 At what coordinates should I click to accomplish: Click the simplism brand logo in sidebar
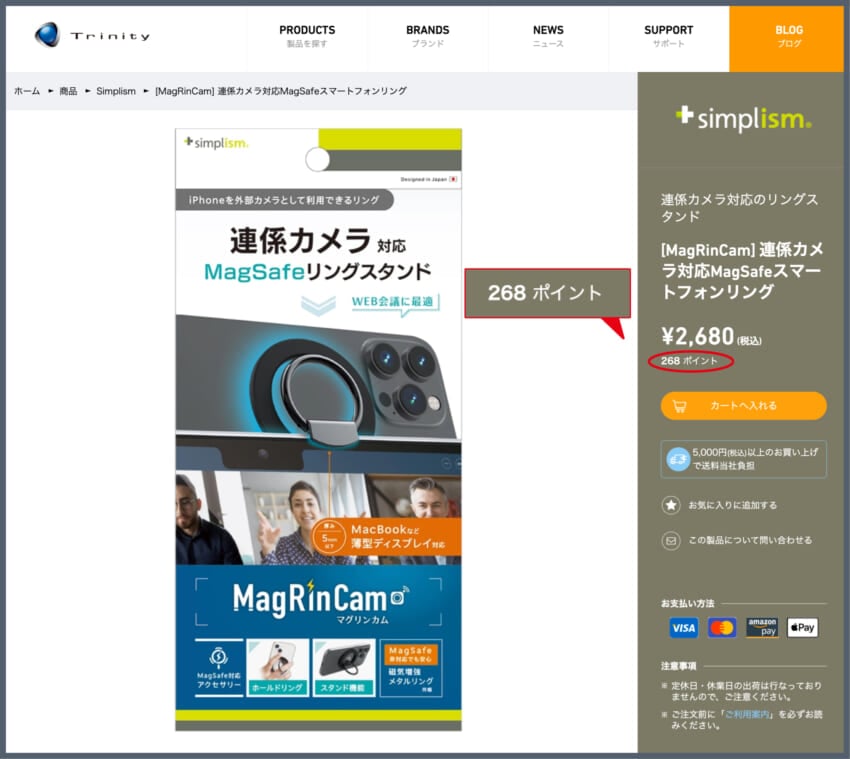point(743,119)
